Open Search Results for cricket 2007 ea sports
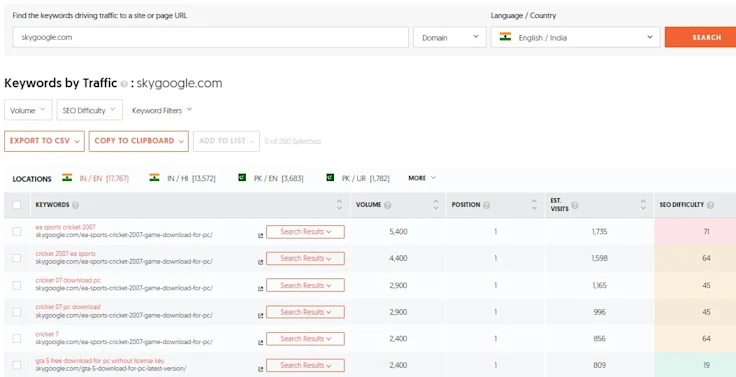The width and height of the screenshot is (736, 377). pyautogui.click(x=306, y=259)
